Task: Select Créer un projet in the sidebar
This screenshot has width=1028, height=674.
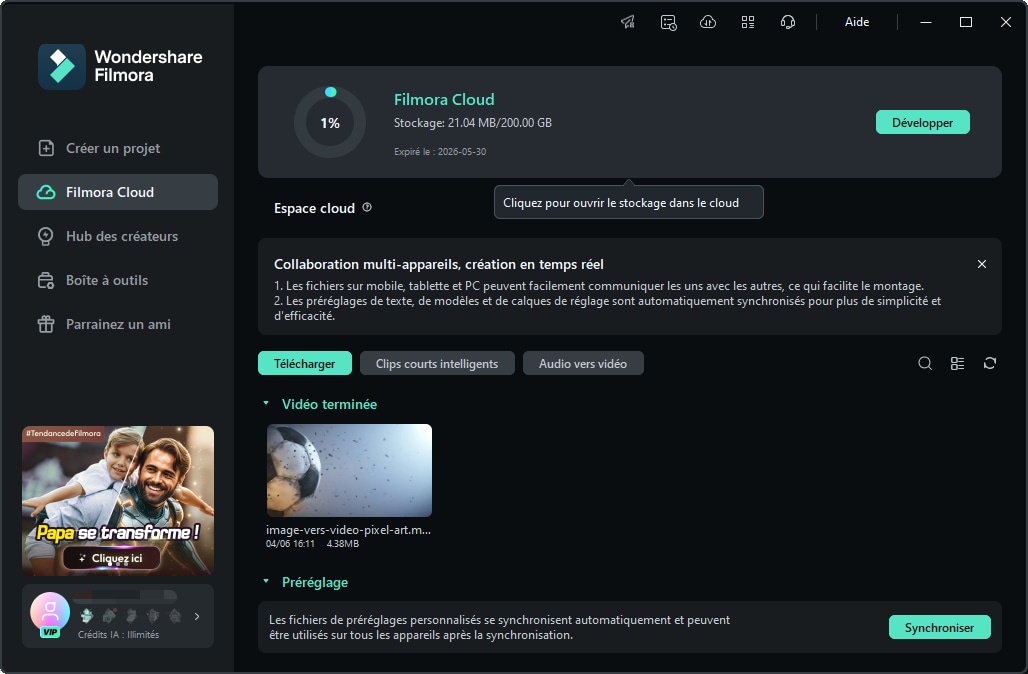Action: coord(118,148)
